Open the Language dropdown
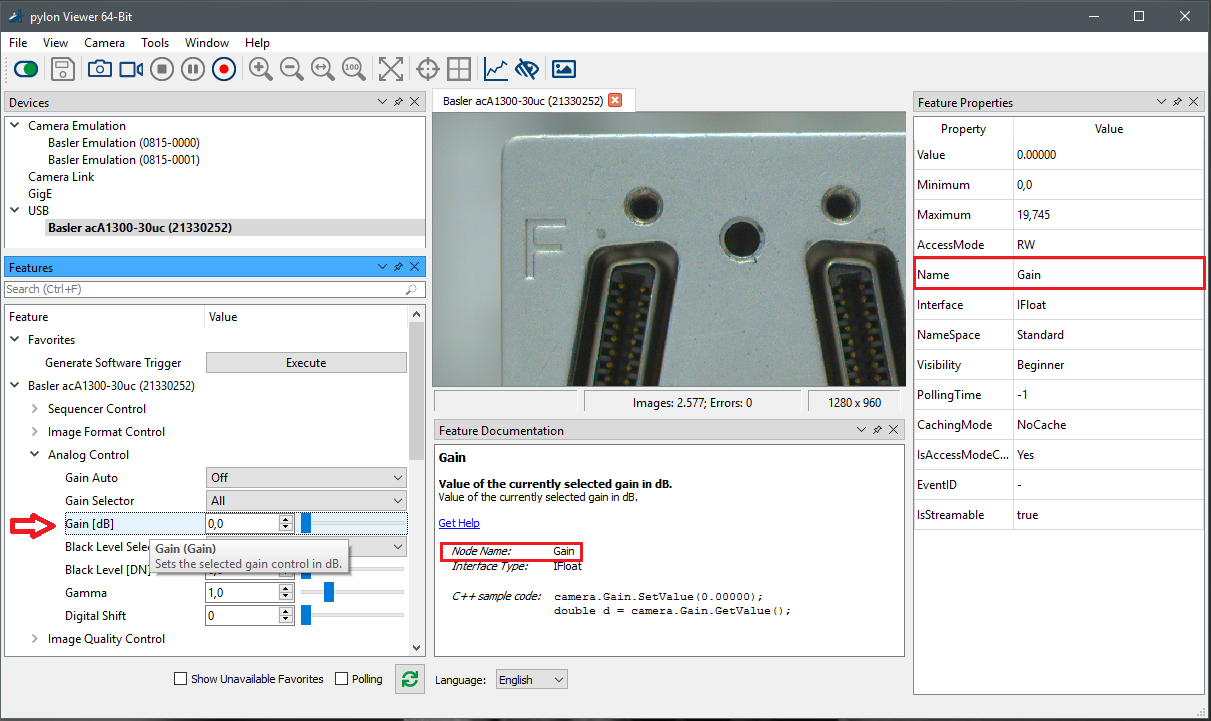Viewport: 1211px width, 721px height. coord(531,680)
